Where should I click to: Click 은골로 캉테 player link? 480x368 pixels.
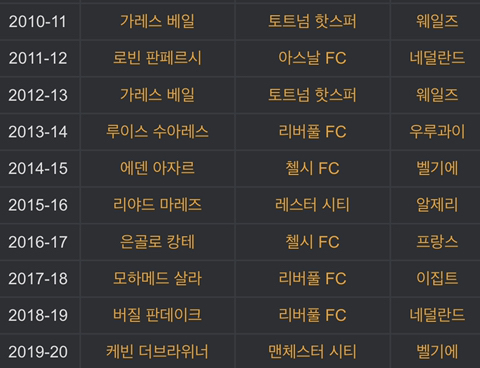coord(157,242)
